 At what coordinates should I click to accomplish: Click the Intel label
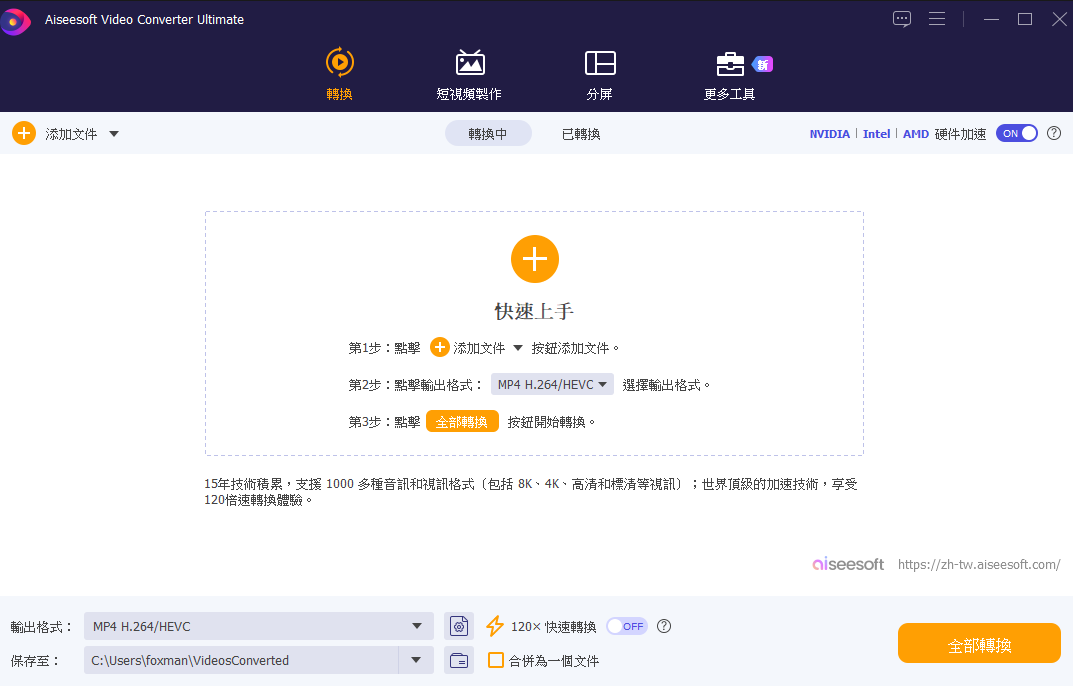pyautogui.click(x=877, y=134)
